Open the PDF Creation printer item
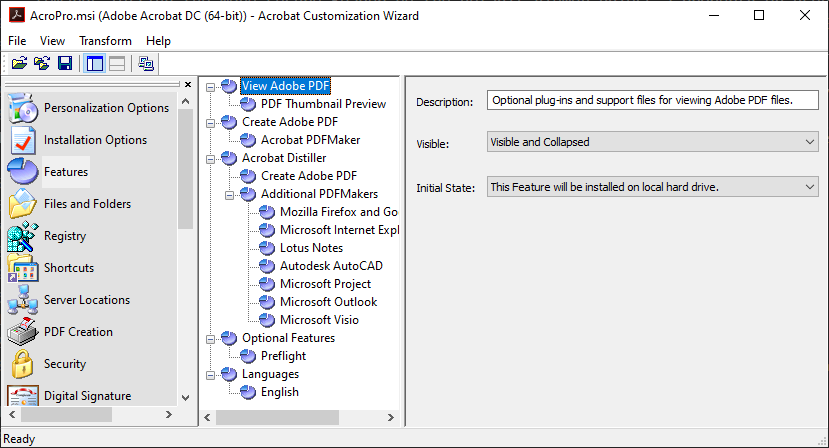Viewport: 829px width, 448px height. (x=78, y=332)
